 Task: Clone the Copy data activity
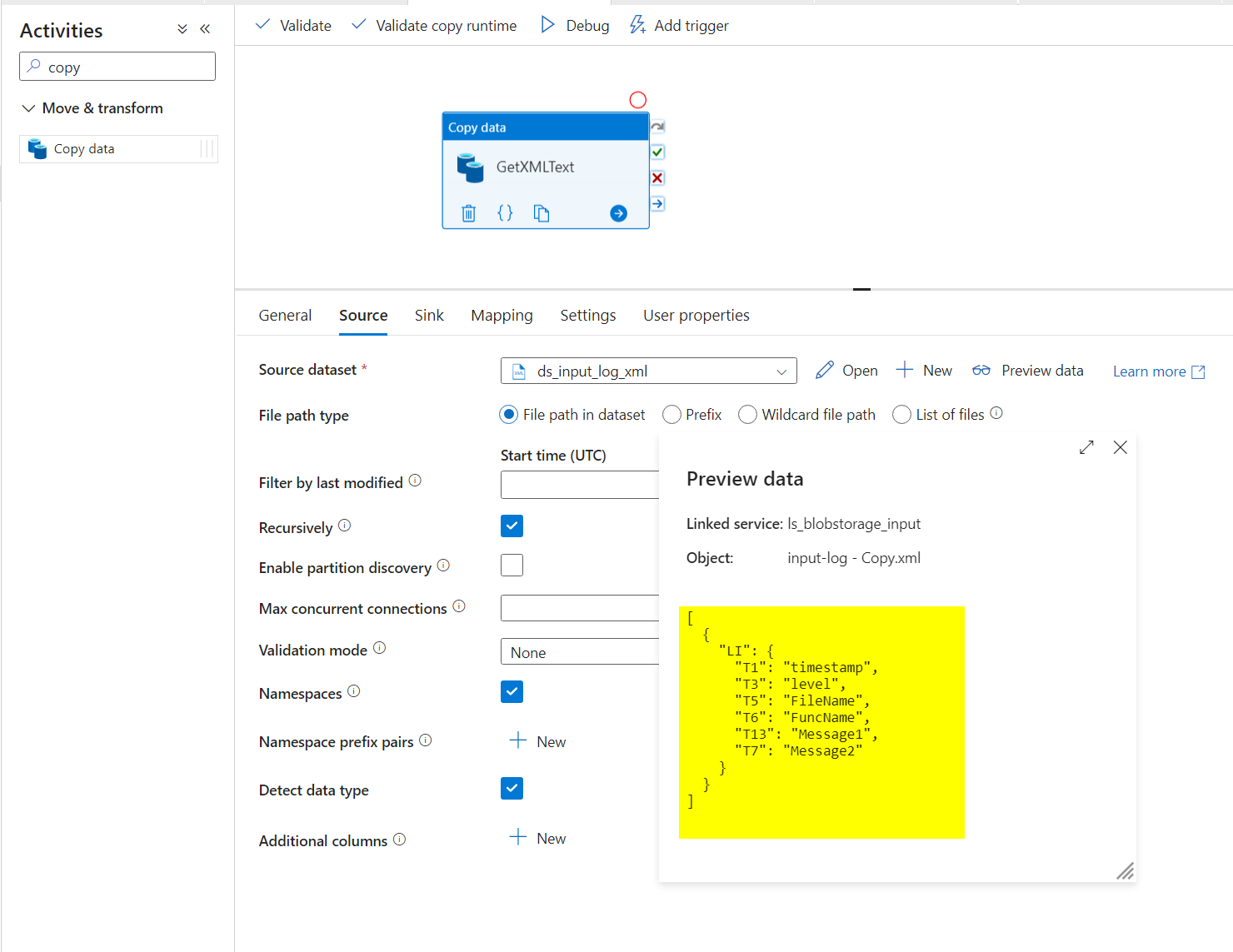coord(542,213)
